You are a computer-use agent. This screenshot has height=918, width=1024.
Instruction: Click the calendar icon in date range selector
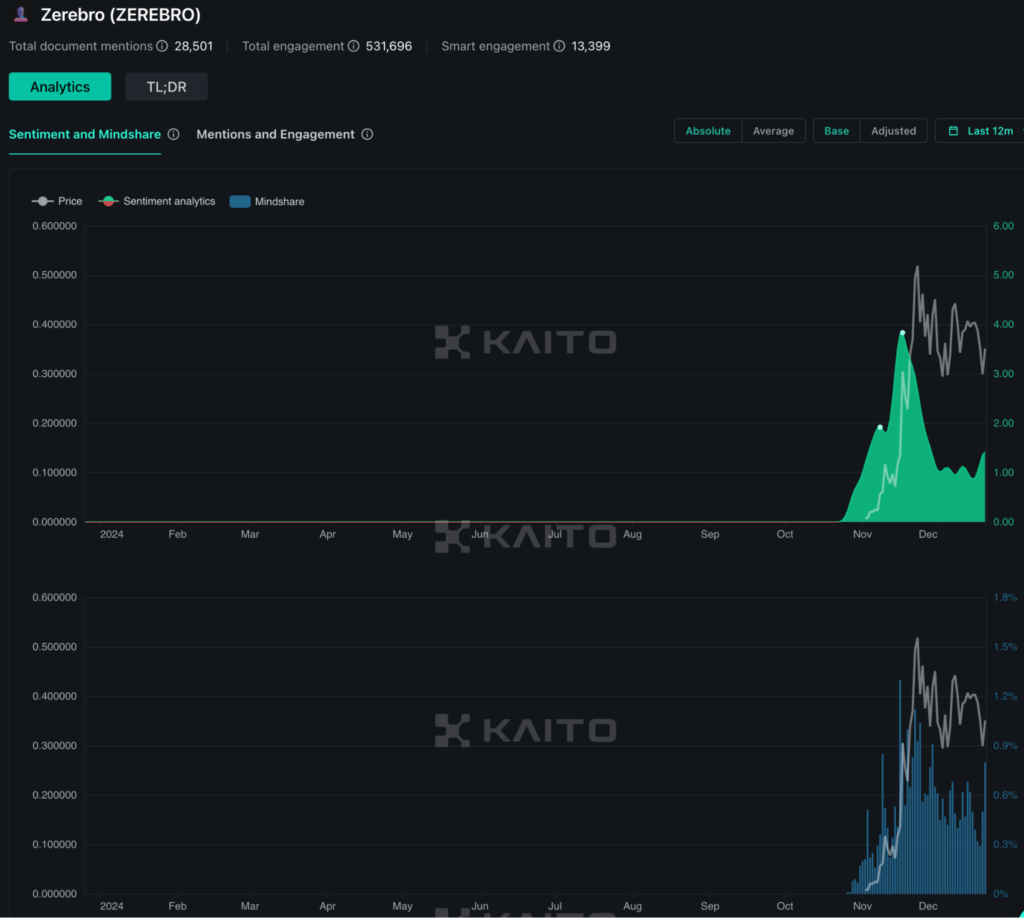click(953, 131)
